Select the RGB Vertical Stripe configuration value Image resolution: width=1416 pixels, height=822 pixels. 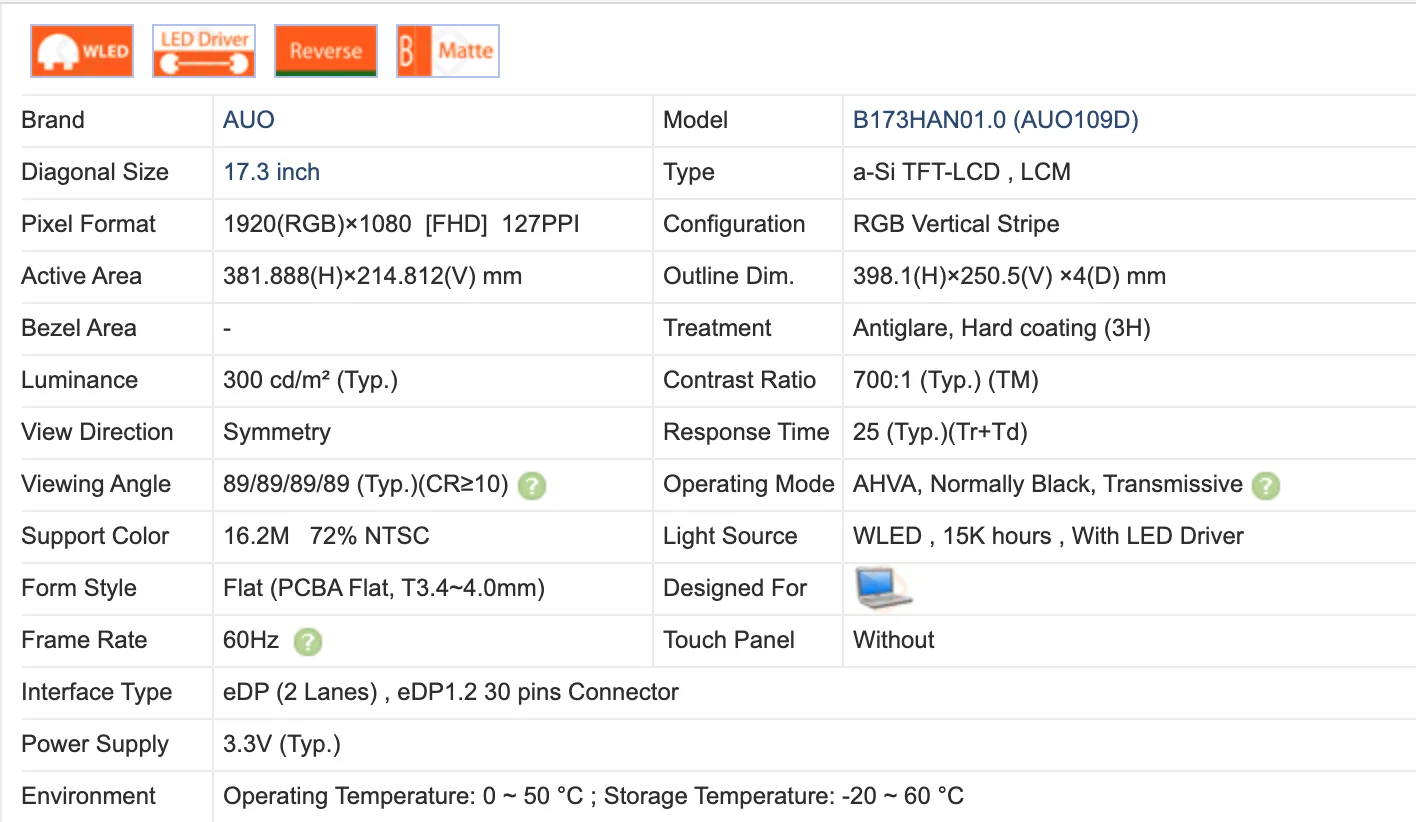pos(956,224)
